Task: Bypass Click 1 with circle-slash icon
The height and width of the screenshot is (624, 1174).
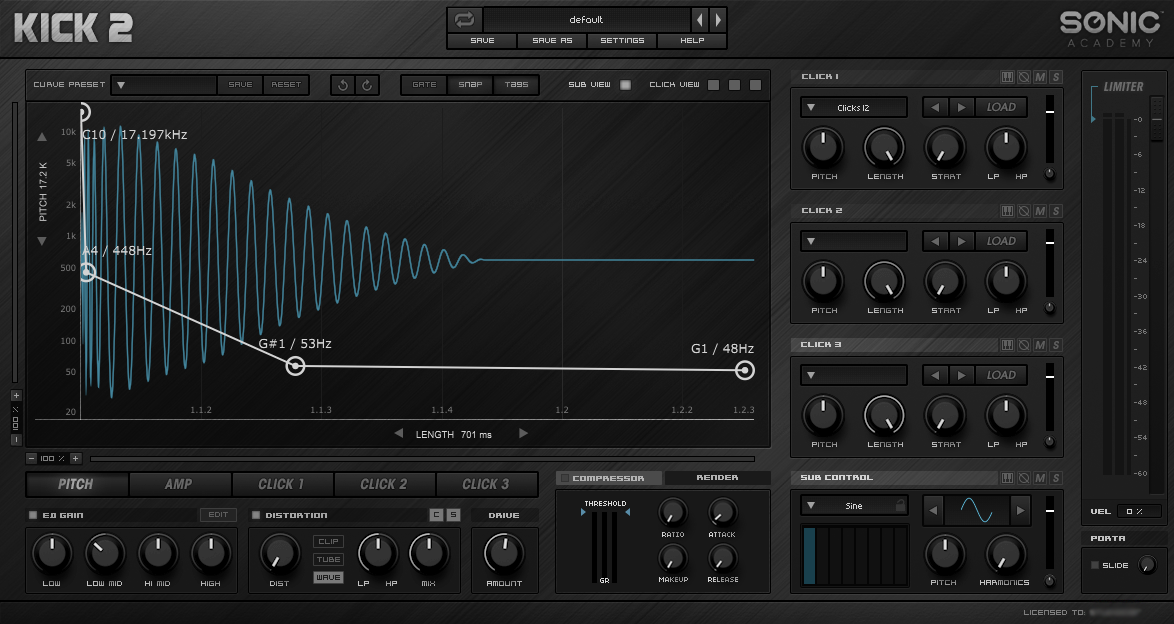Action: coord(1024,77)
